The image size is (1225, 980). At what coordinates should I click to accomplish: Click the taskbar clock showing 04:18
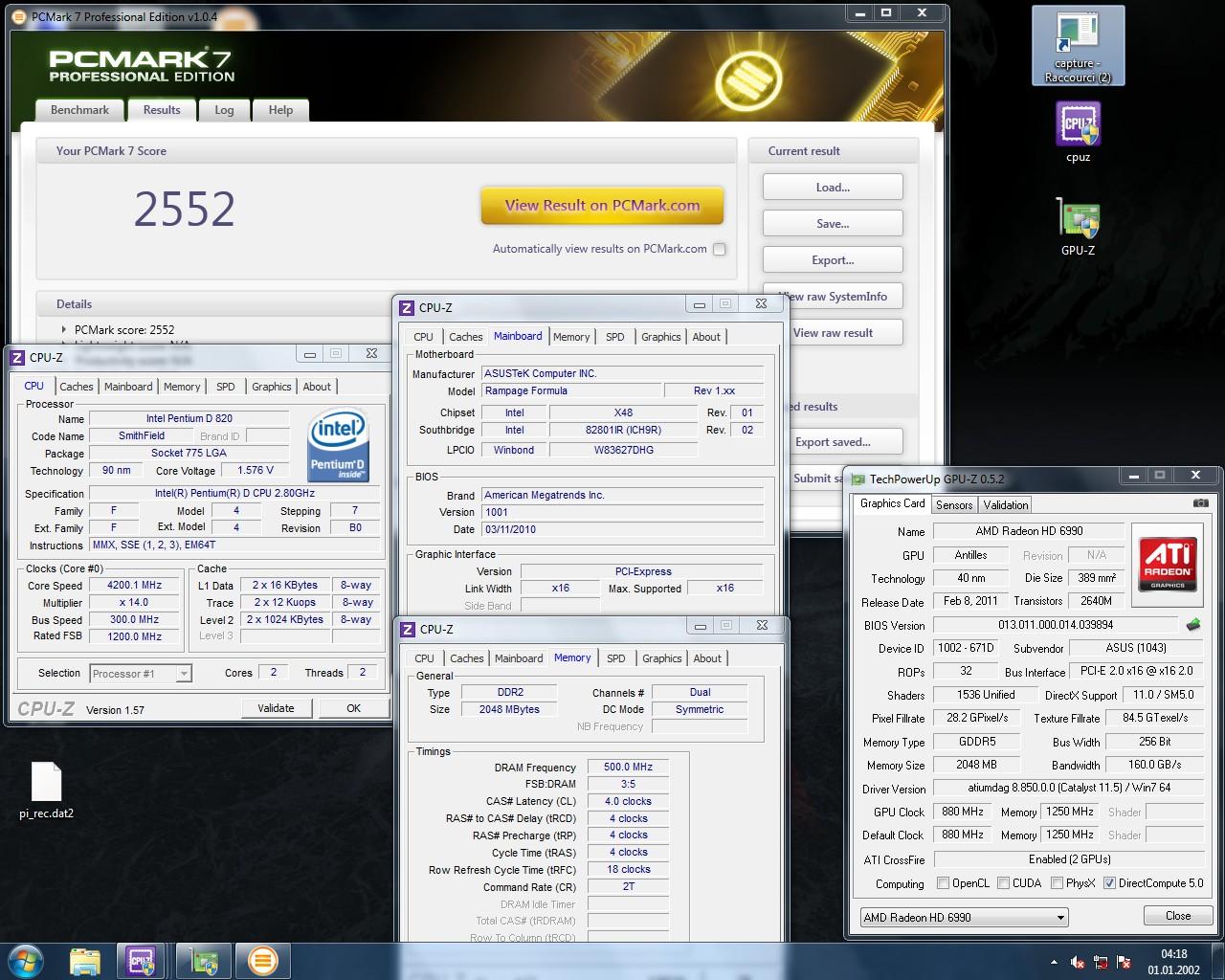1174,962
